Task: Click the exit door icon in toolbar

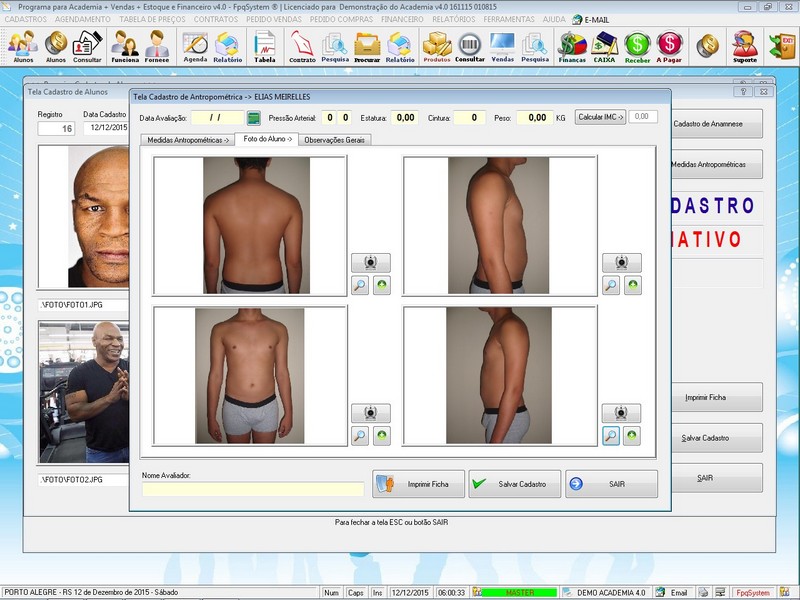Action: coord(782,45)
